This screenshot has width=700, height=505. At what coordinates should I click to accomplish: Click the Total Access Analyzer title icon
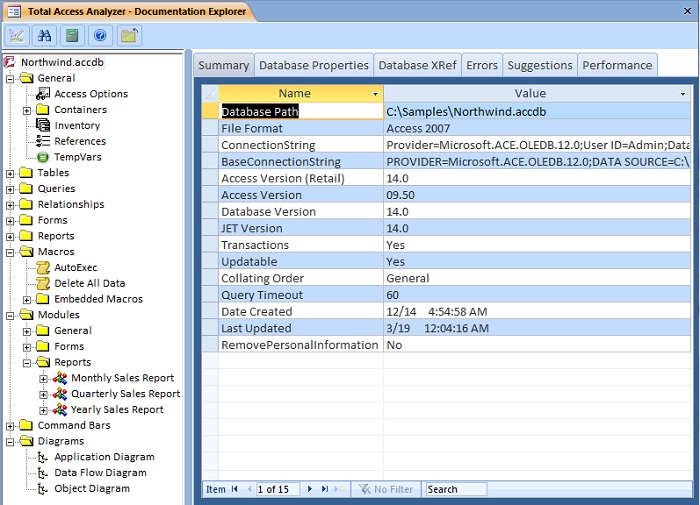(14, 11)
